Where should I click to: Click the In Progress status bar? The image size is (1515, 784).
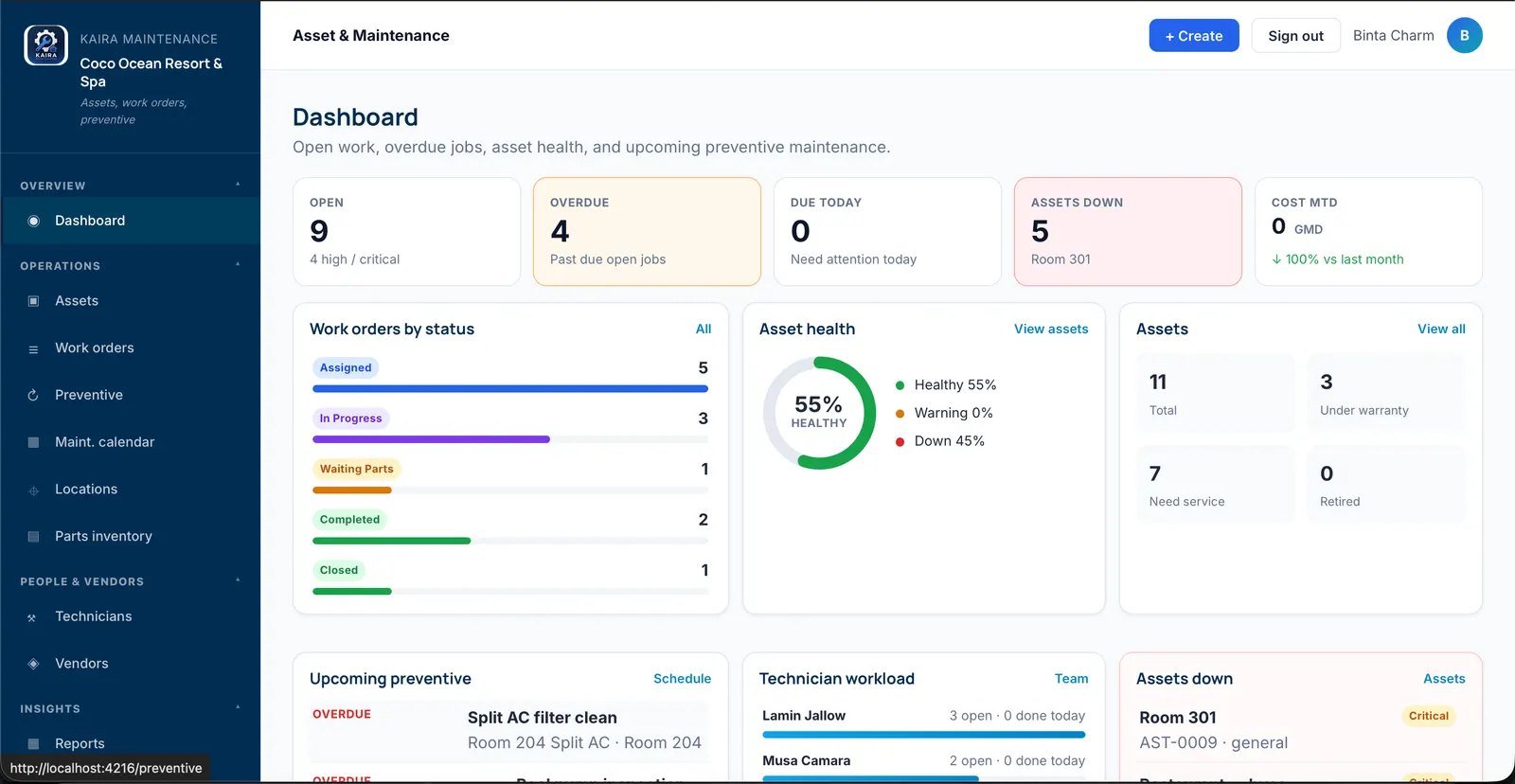[x=510, y=439]
